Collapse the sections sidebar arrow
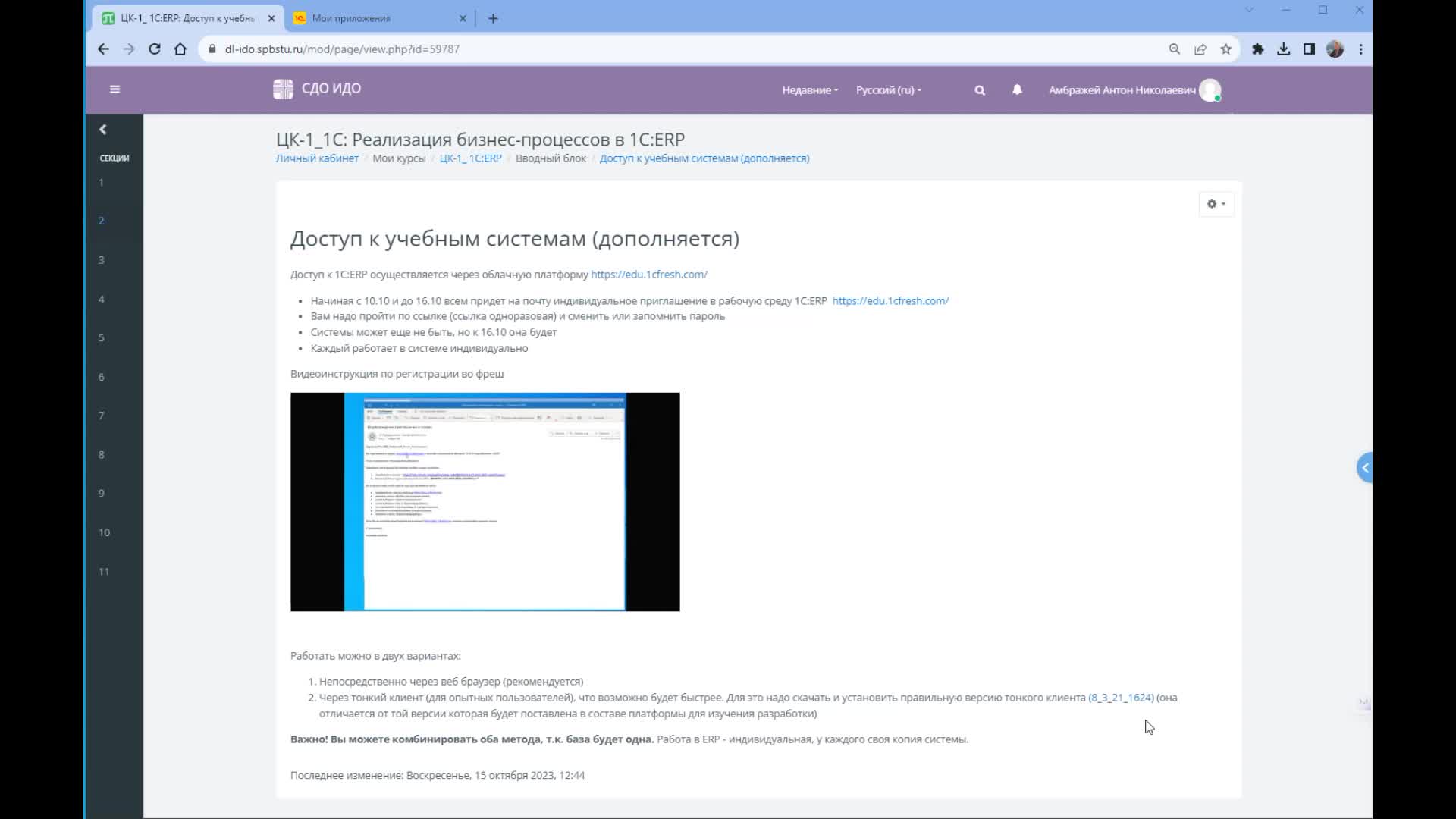Image resolution: width=1456 pixels, height=819 pixels. coord(103,130)
